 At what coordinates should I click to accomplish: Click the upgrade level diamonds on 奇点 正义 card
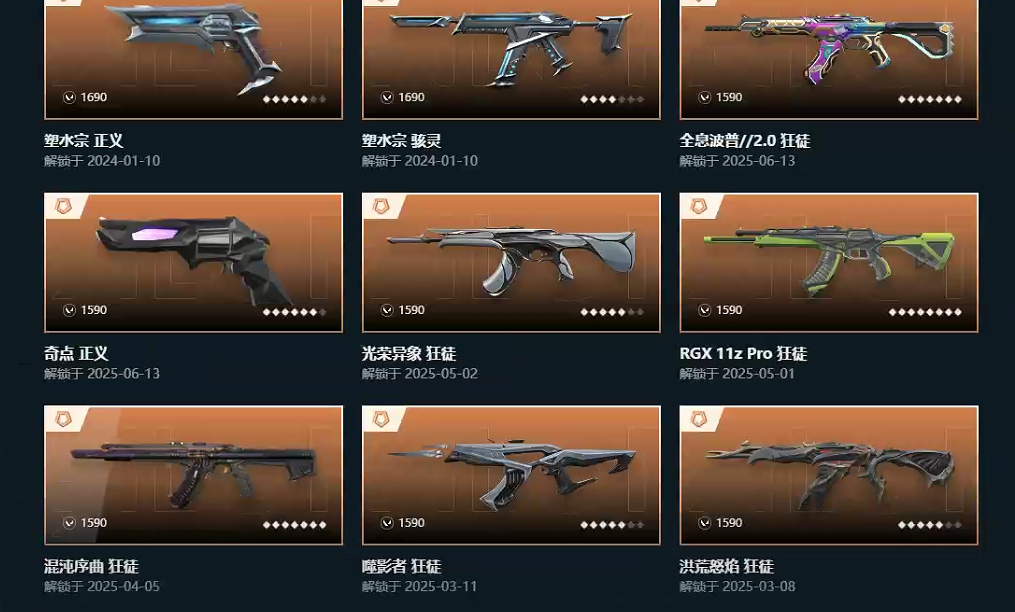point(295,312)
